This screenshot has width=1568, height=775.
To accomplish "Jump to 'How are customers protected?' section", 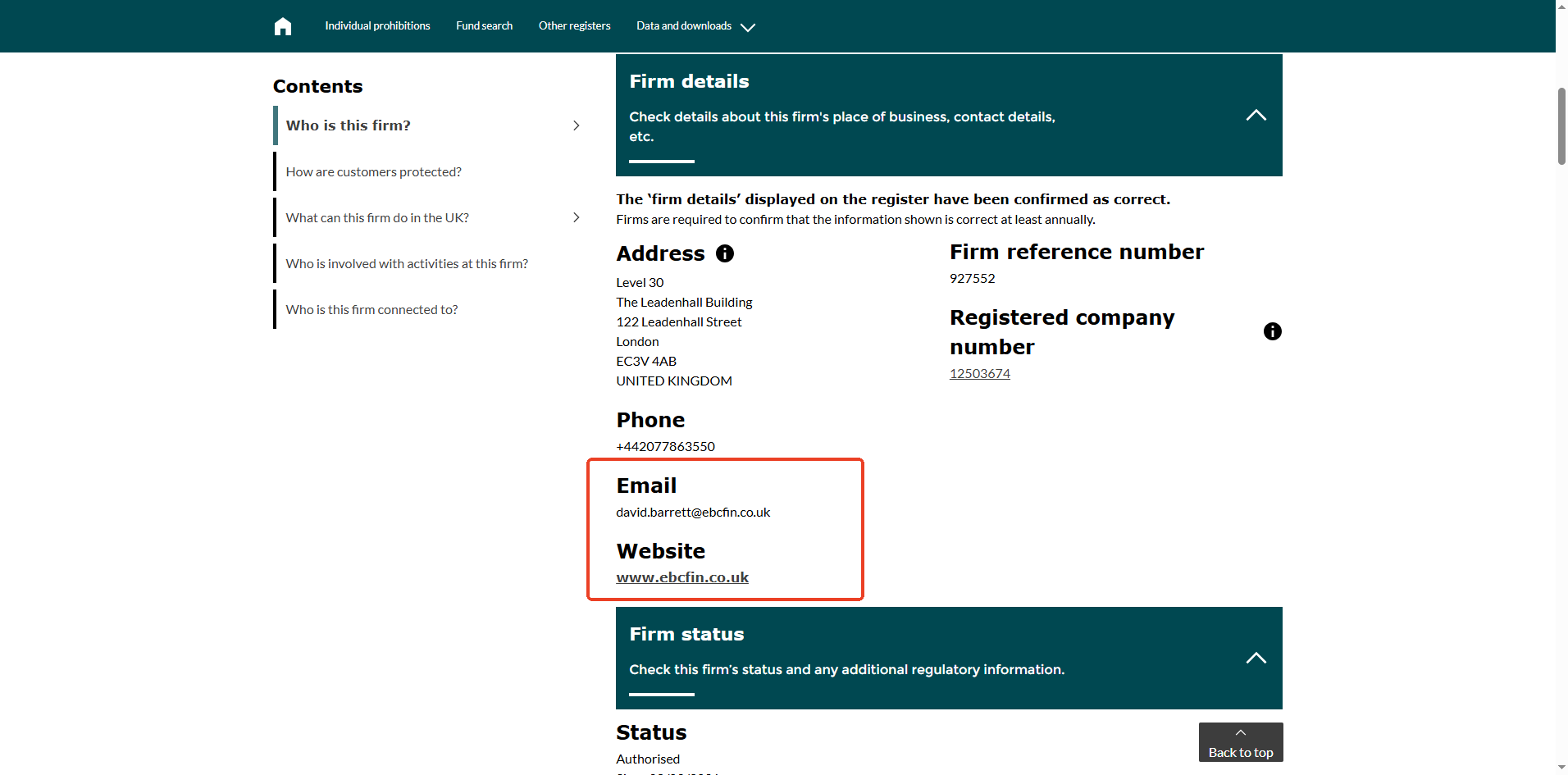I will [373, 171].
